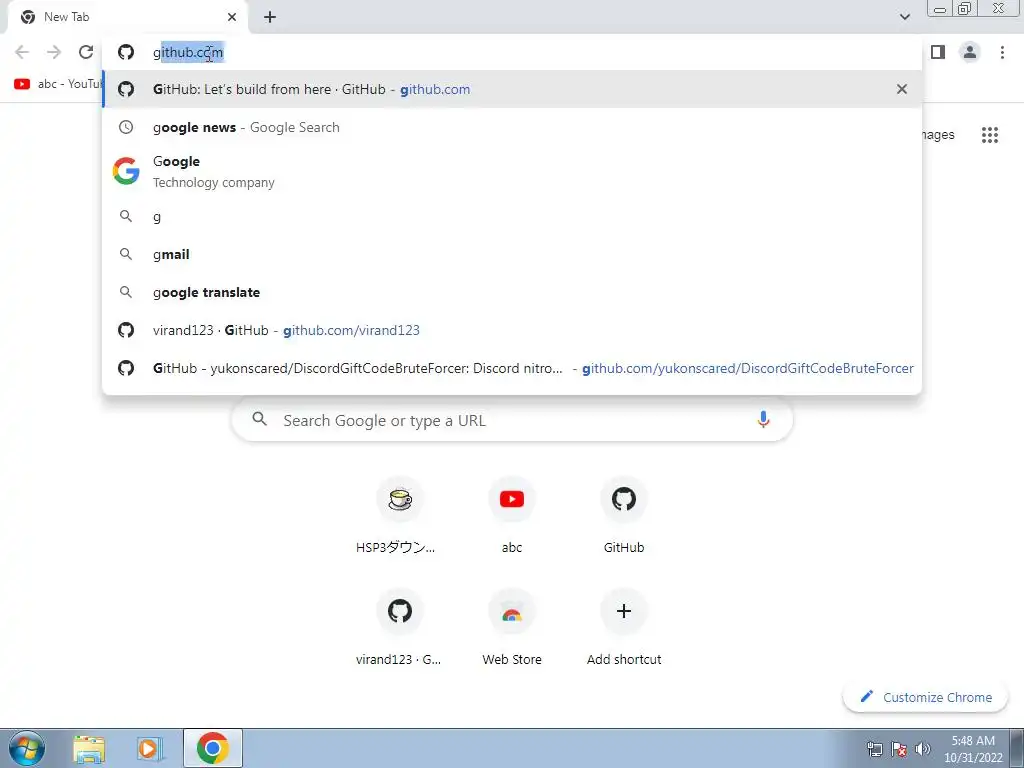This screenshot has height=768, width=1024.
Task: Remove the GitHub suggestion with the X
Action: [x=901, y=89]
